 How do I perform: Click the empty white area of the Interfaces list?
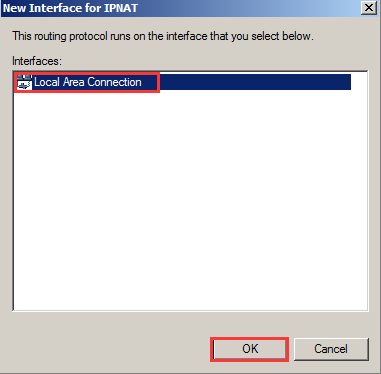point(190,200)
